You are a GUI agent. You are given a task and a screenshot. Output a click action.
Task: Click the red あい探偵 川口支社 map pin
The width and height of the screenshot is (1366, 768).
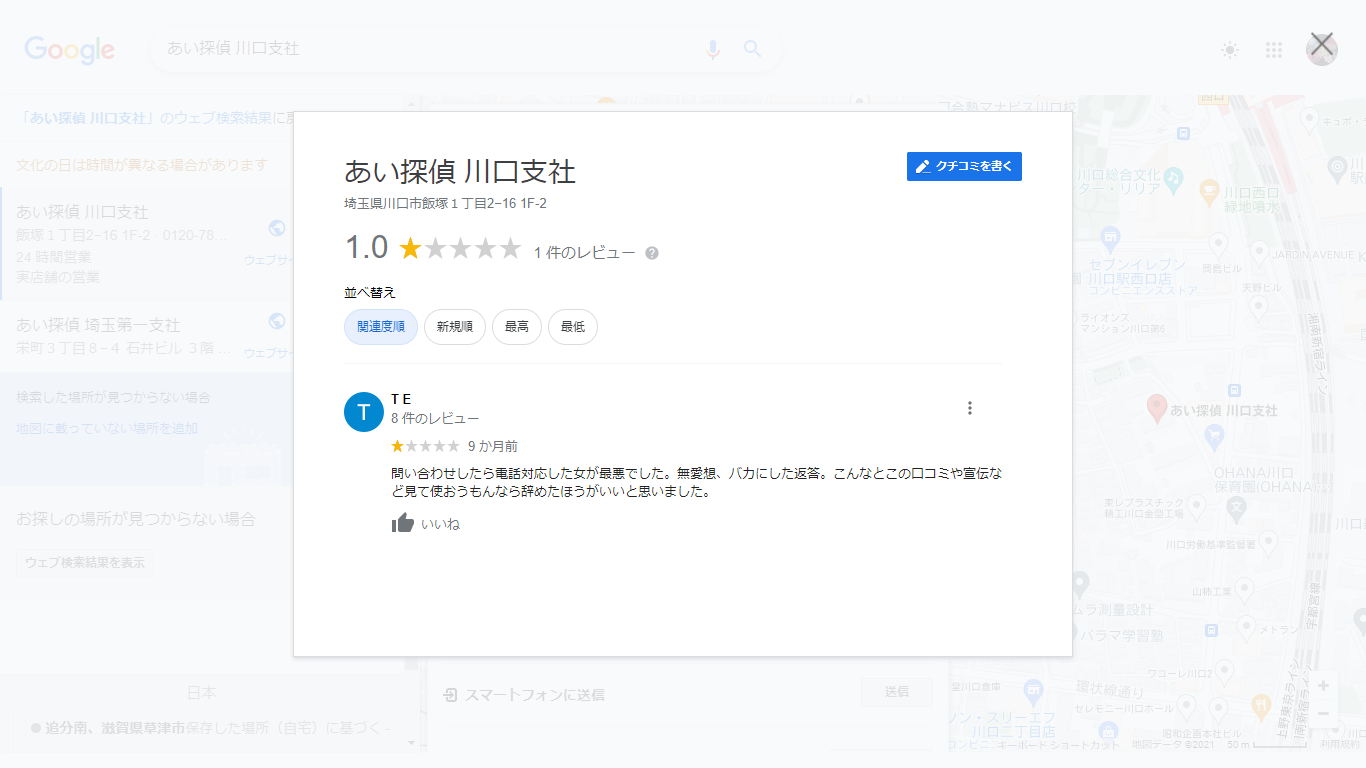[1156, 407]
